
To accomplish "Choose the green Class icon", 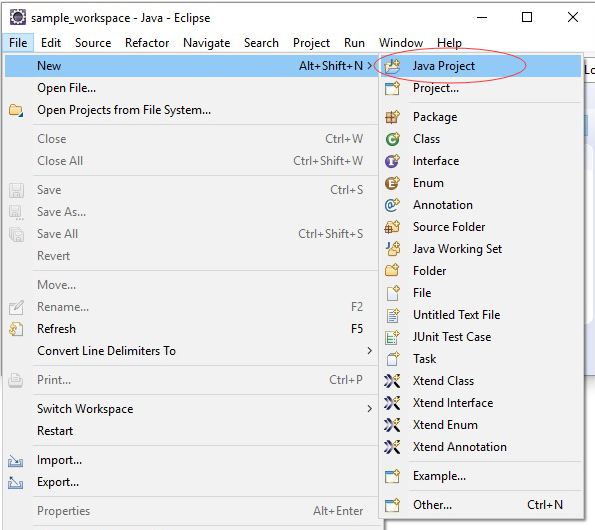I will pos(392,139).
